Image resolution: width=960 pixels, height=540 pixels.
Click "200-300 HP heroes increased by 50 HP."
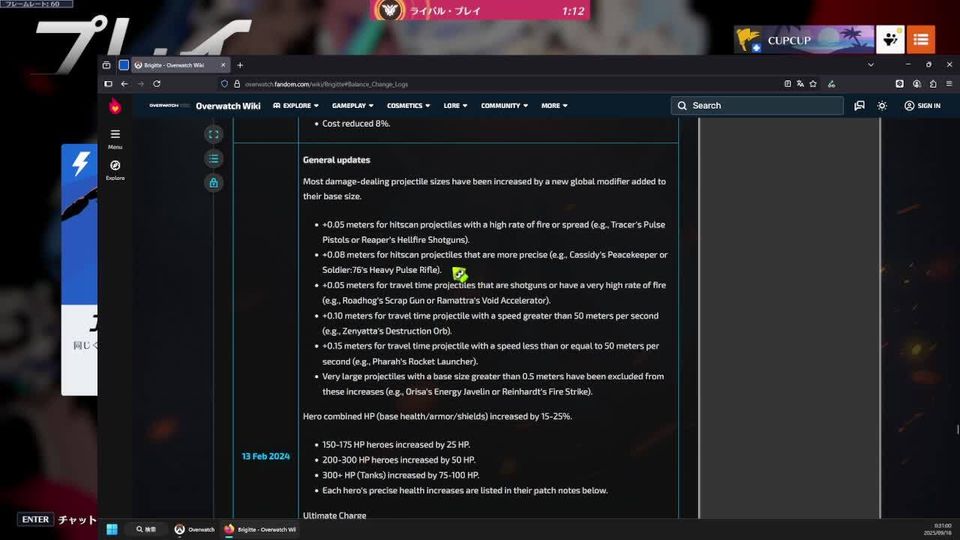[399, 460]
